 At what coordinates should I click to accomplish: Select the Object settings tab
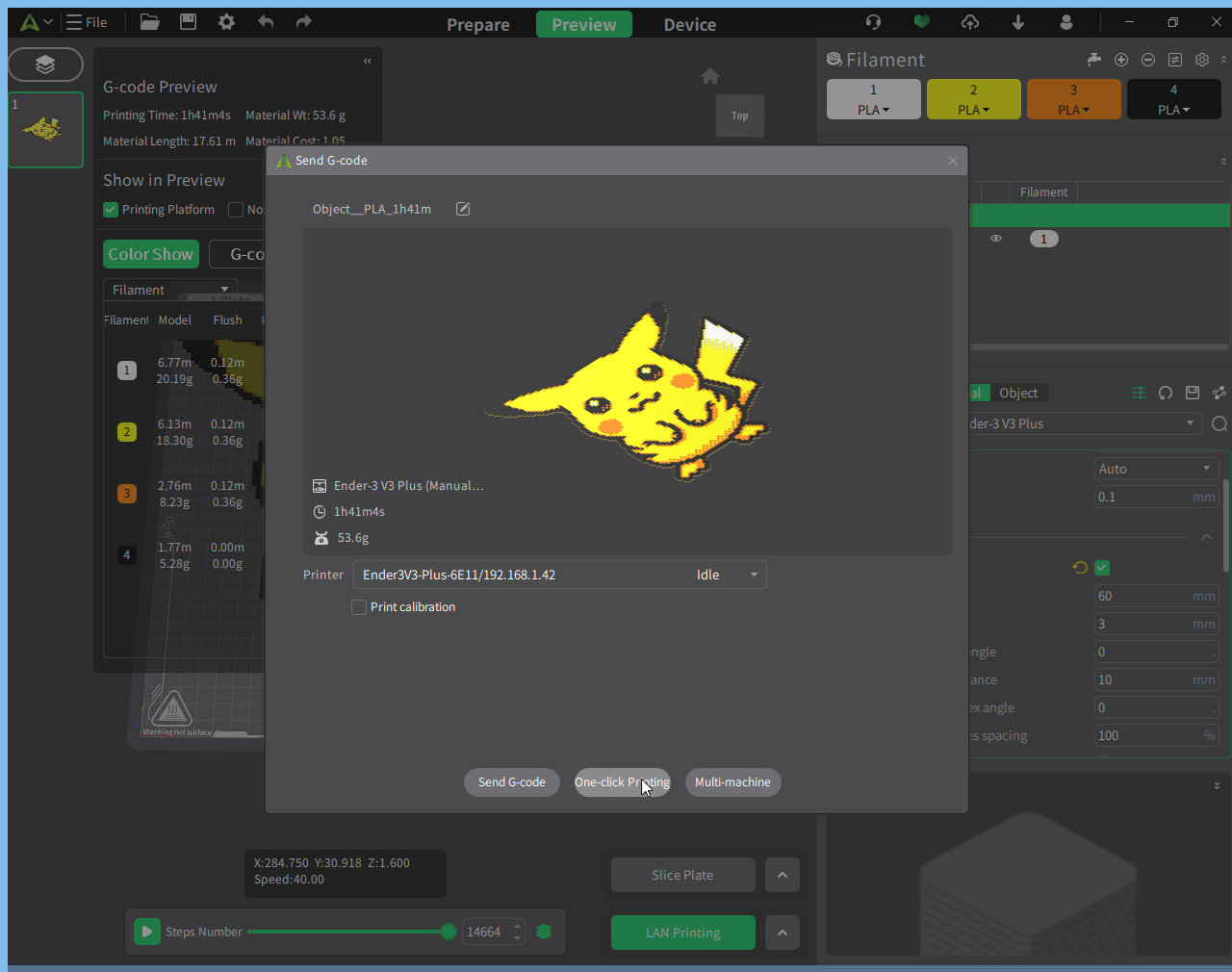1018,393
